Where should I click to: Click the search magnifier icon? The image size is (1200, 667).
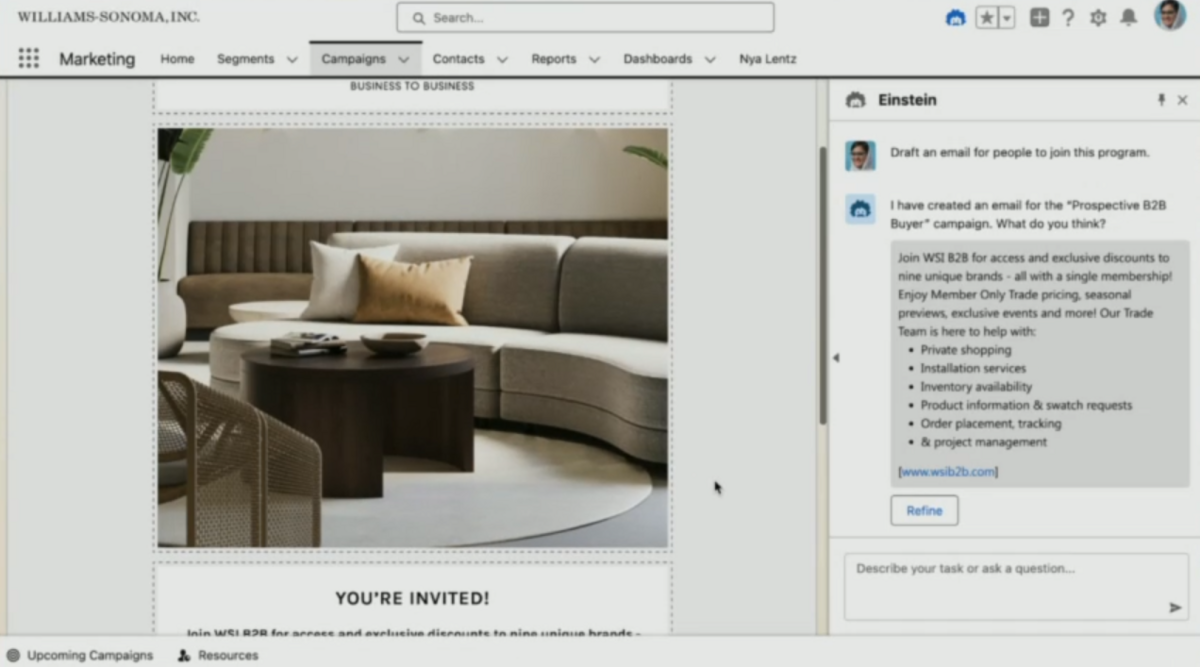pyautogui.click(x=418, y=18)
